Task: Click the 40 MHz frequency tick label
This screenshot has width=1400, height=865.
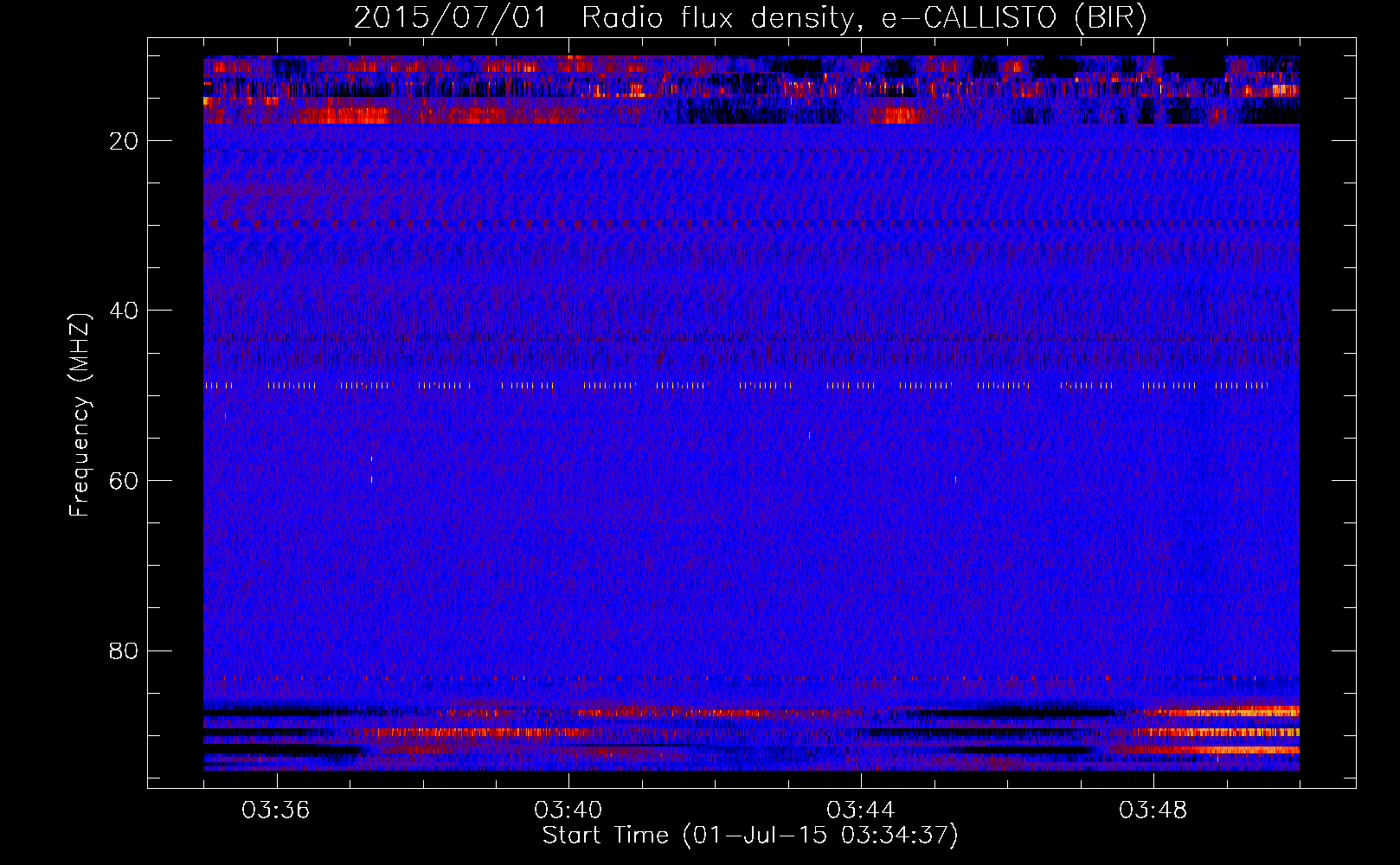Action: coord(125,311)
